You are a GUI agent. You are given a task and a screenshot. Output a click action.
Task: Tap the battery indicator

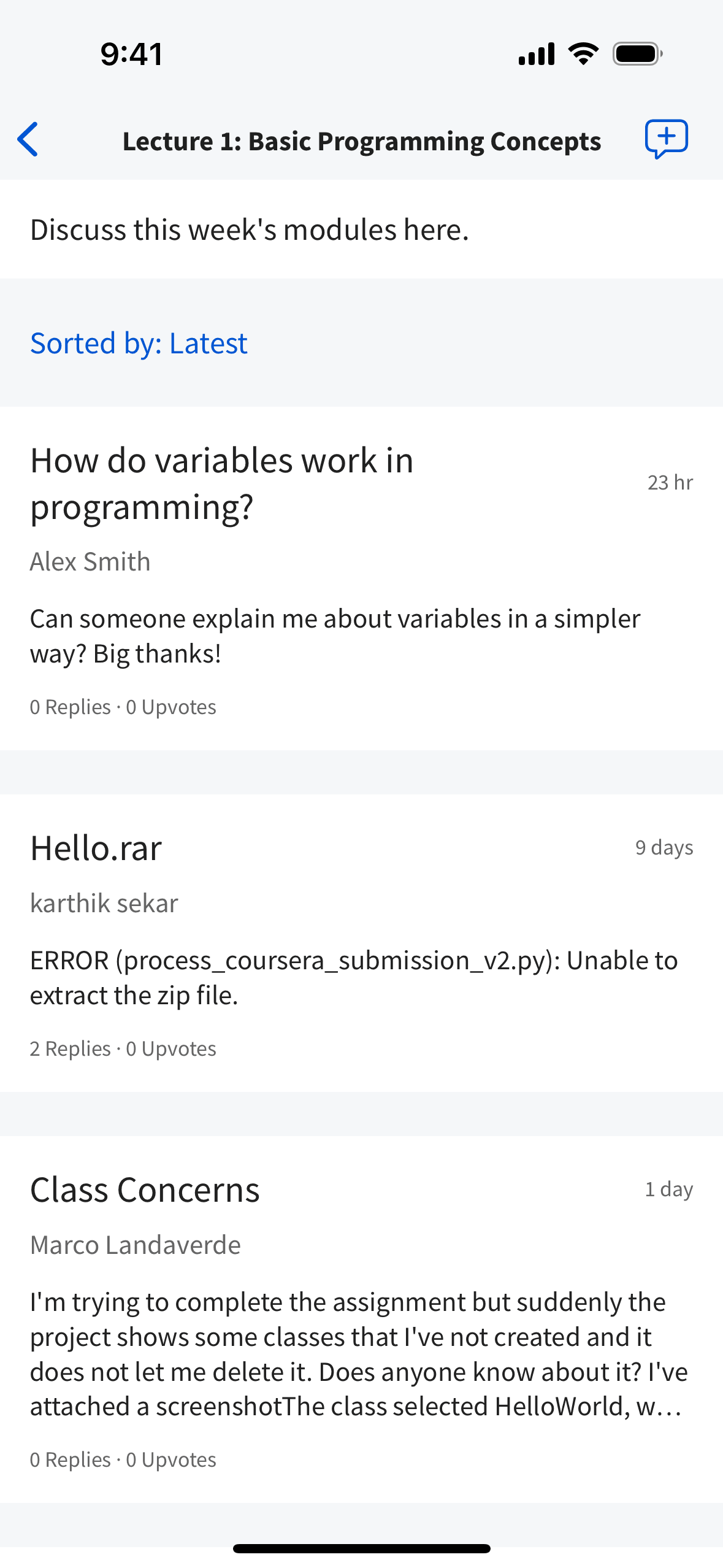point(637,53)
